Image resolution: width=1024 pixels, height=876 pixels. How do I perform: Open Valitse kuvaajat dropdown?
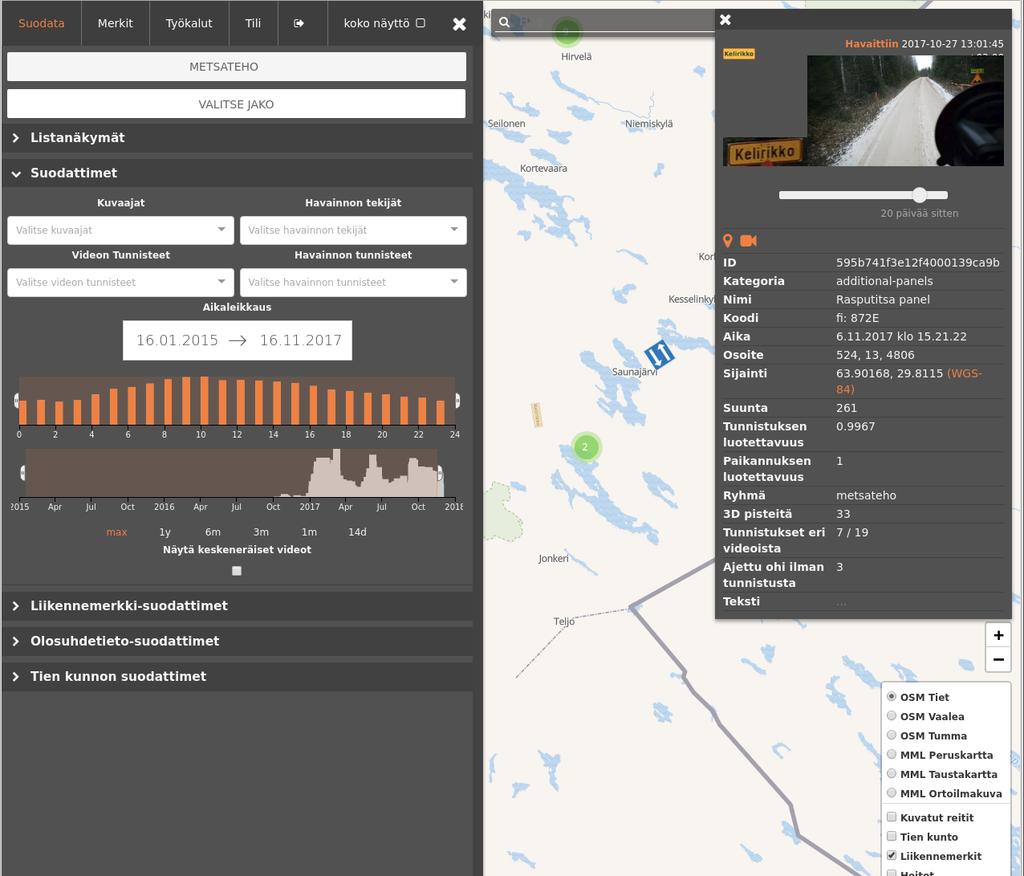tap(121, 230)
